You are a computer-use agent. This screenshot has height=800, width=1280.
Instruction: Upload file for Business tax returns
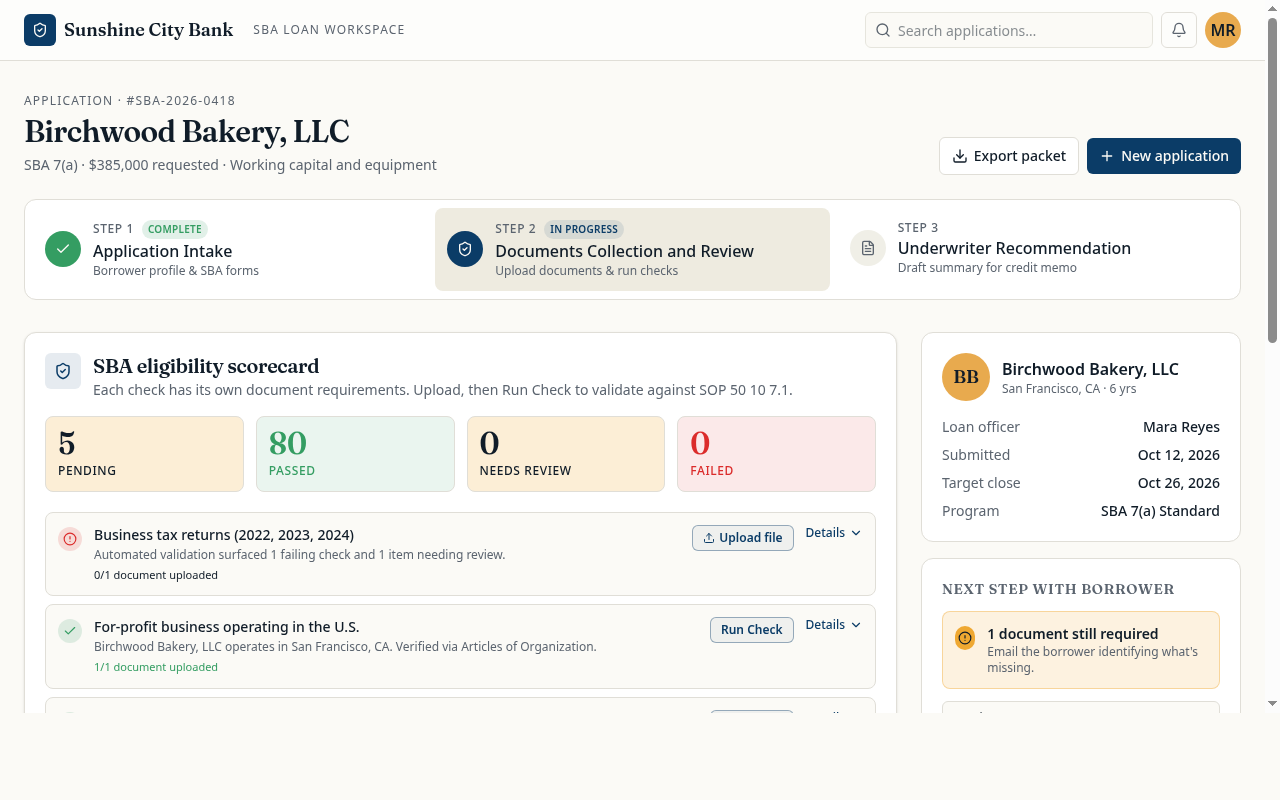[x=743, y=538]
